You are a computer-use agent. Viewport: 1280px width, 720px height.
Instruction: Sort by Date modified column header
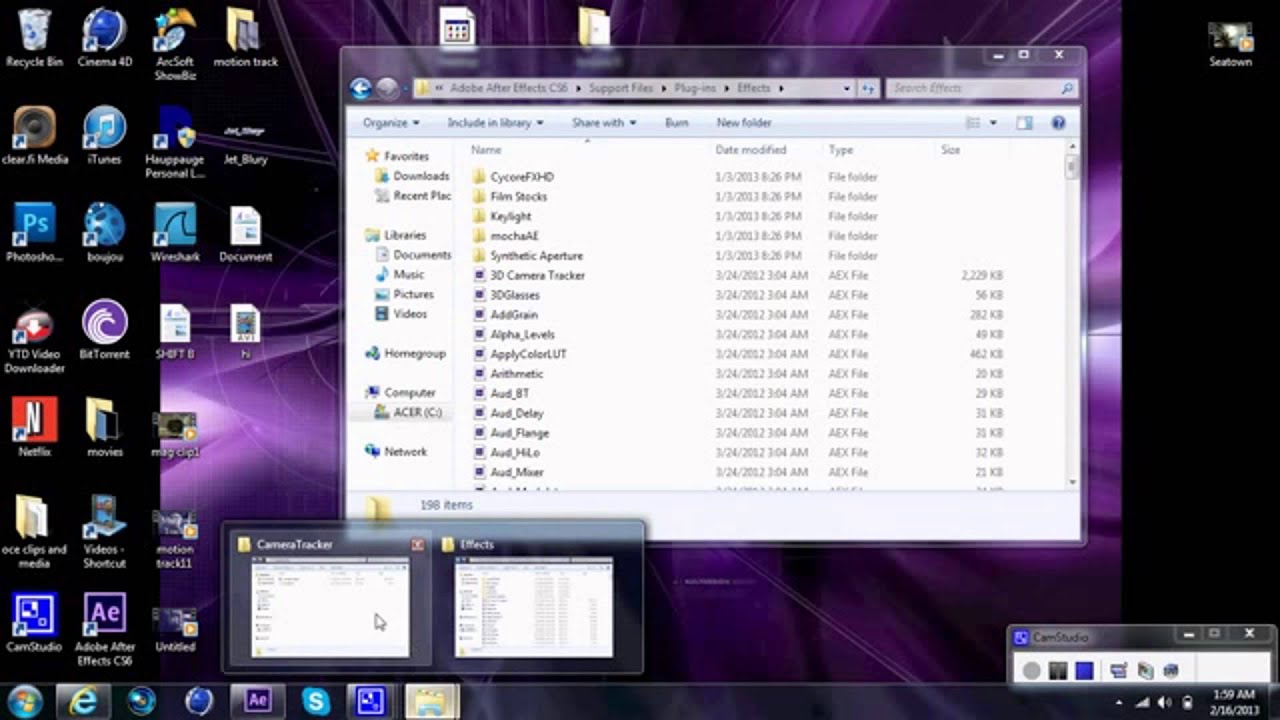click(x=751, y=150)
